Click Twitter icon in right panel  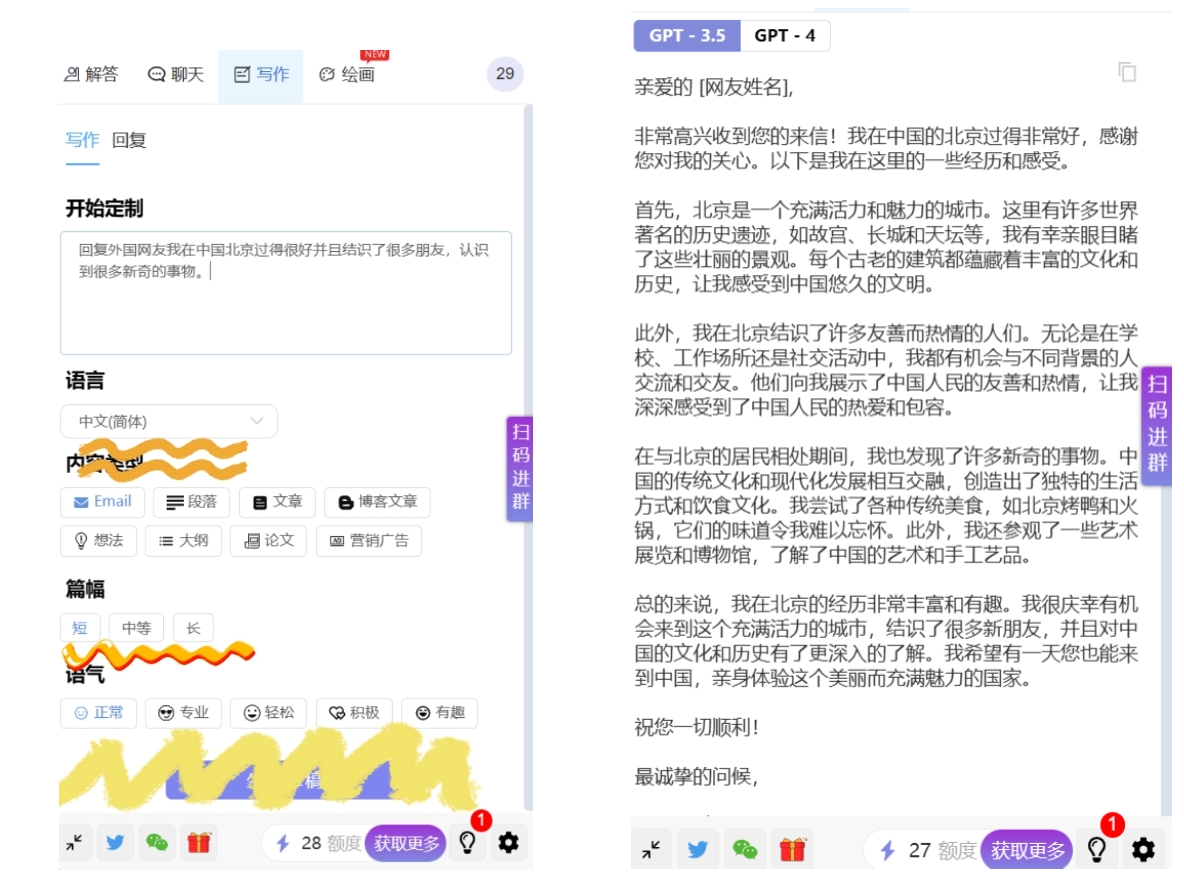698,850
